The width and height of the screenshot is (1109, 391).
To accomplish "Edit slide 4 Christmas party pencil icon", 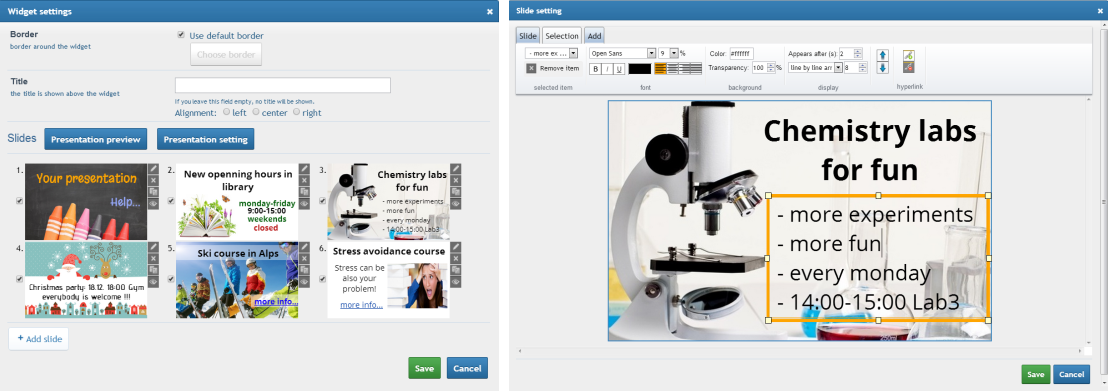I will 153,247.
